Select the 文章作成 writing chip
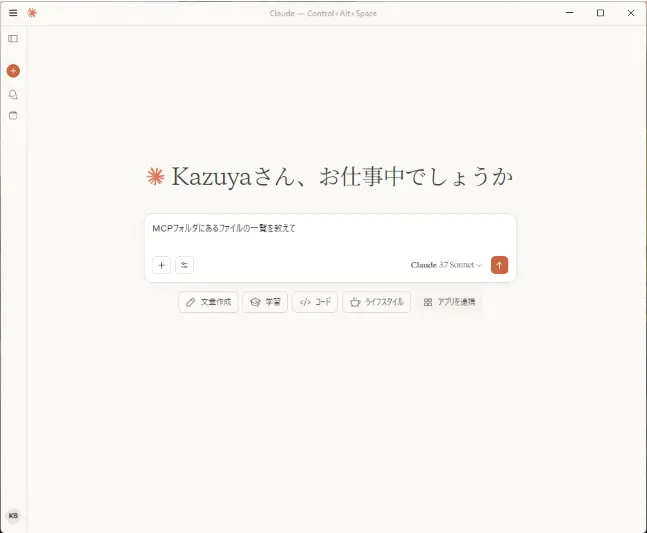The width and height of the screenshot is (647, 533). pos(208,302)
